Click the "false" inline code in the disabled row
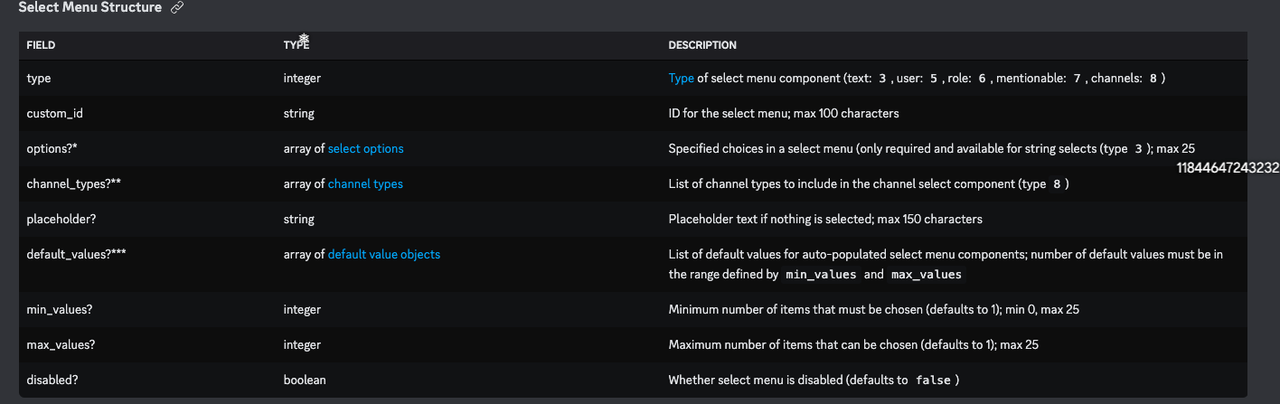The width and height of the screenshot is (1280, 404). (933, 381)
